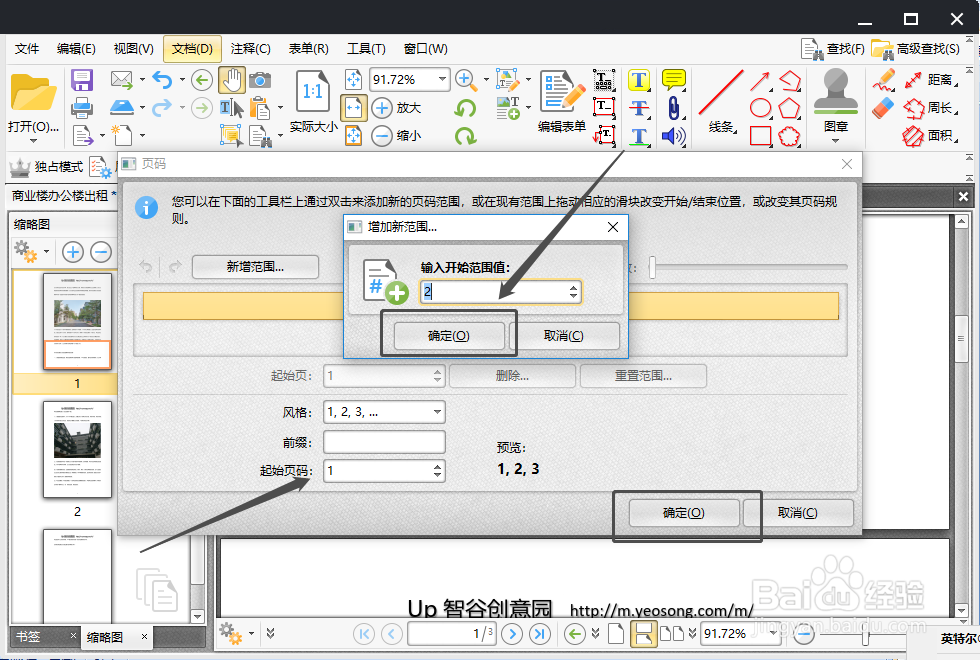Open the 文档(D) menu
The image size is (980, 660).
[191, 48]
